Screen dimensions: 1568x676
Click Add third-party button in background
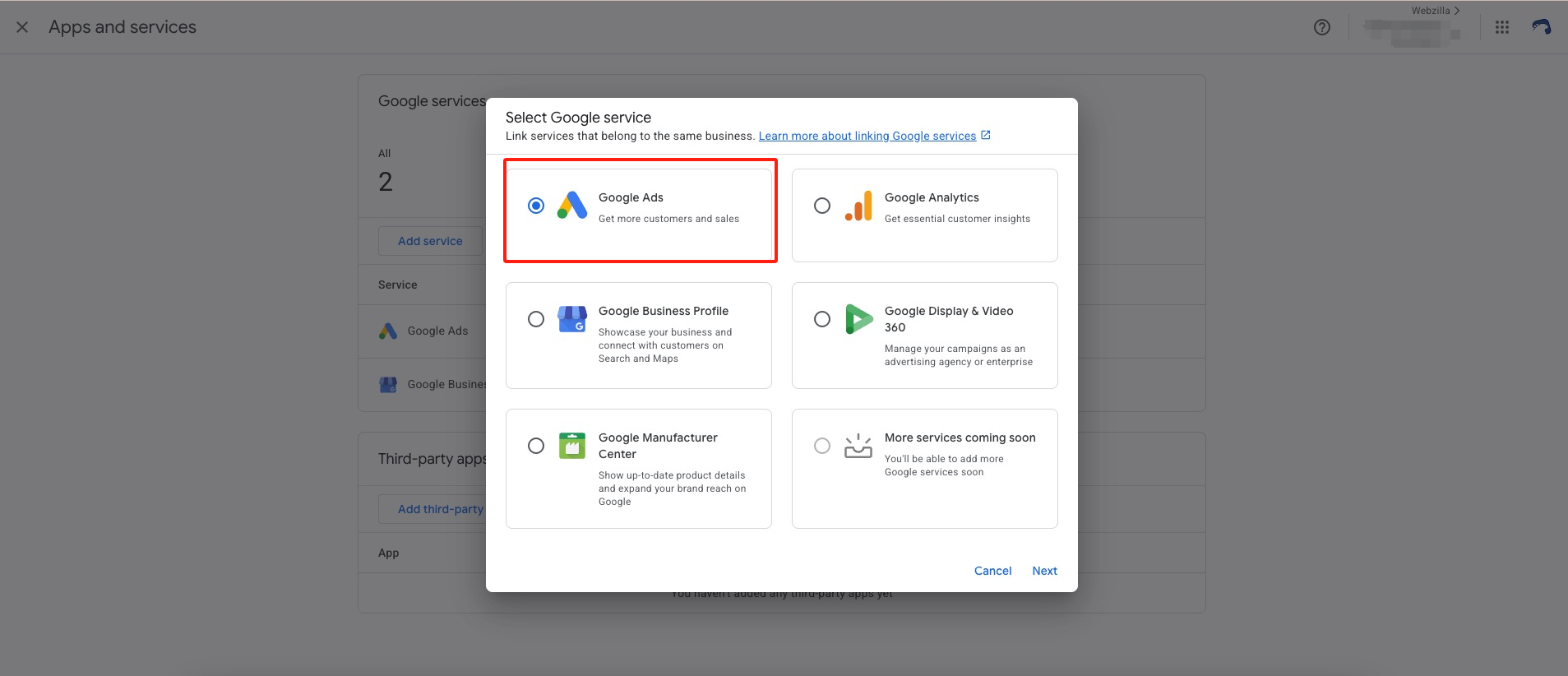pos(432,509)
